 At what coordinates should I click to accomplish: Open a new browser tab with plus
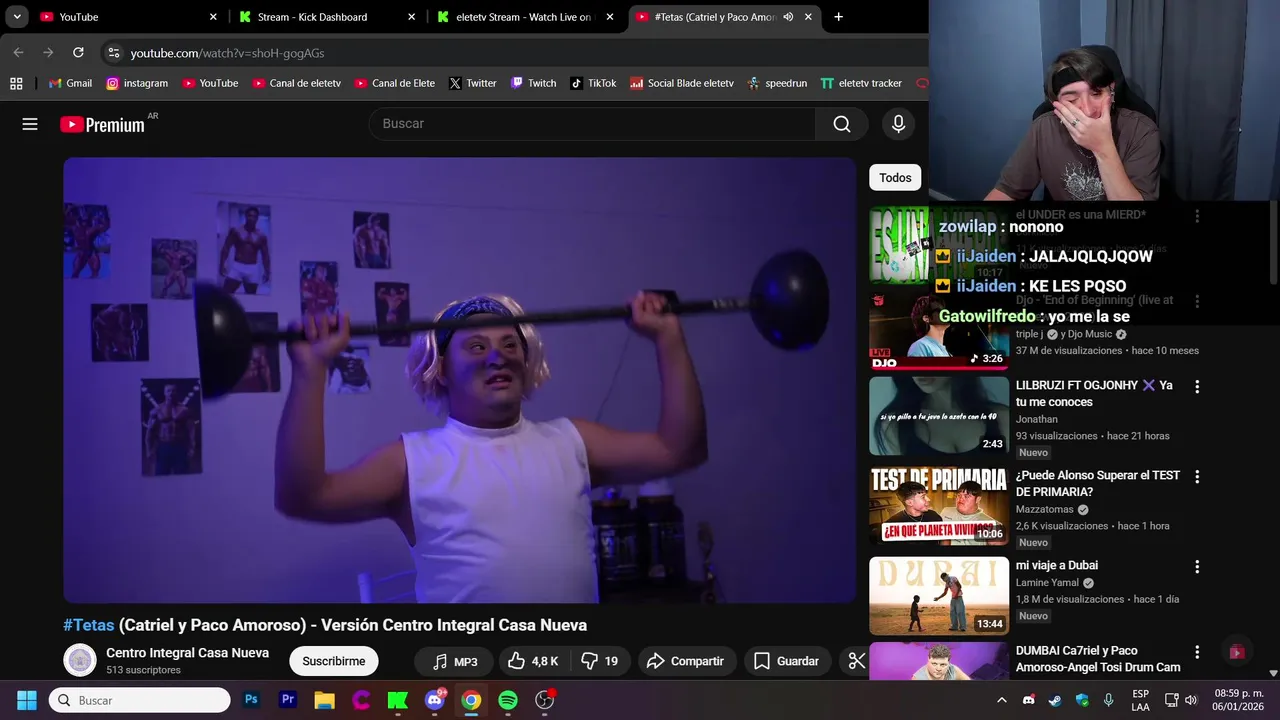point(838,17)
